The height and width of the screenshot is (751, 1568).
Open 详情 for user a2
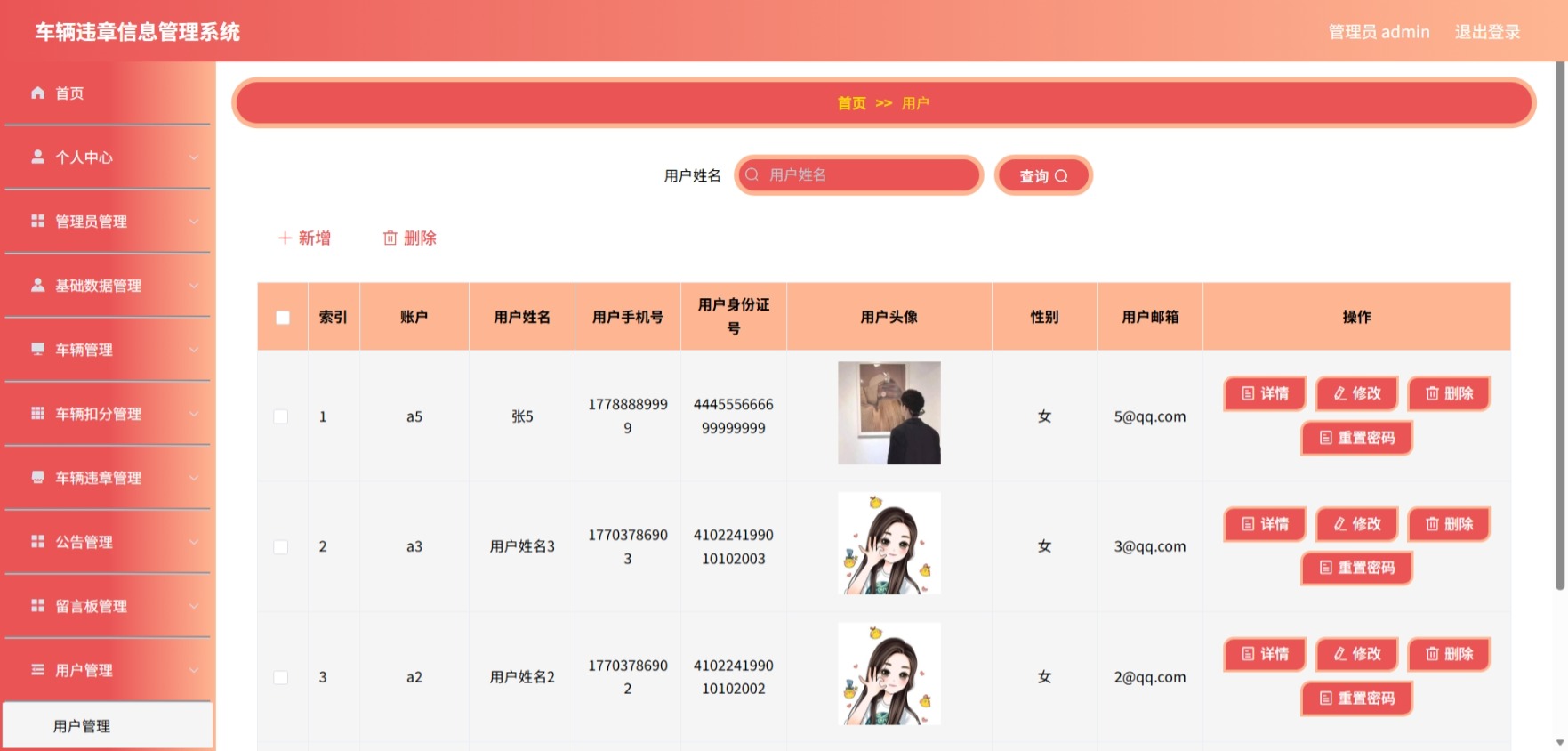[x=1265, y=654]
